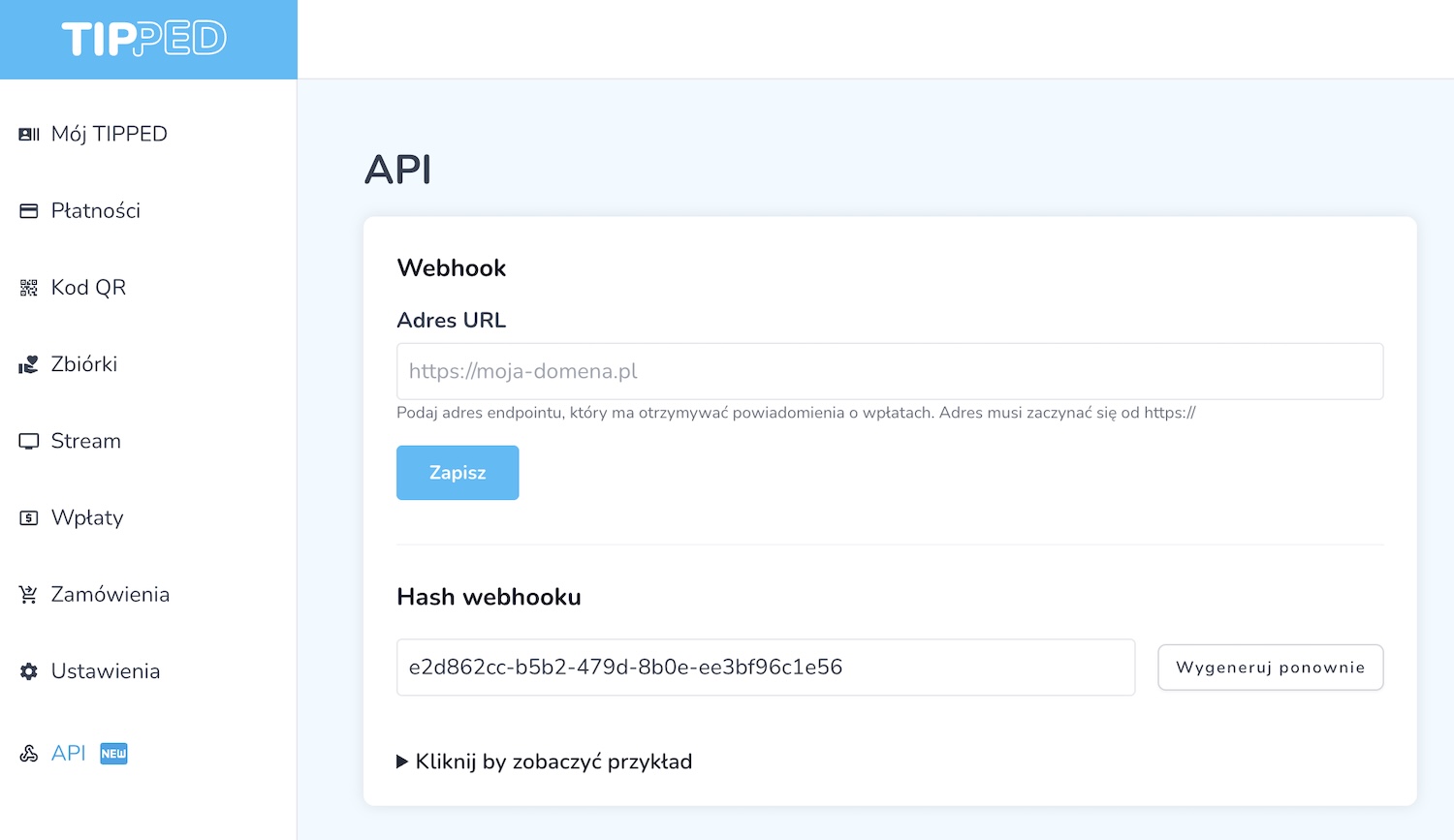1454x840 pixels.
Task: Click the Ustawienia gear icon
Action: pyautogui.click(x=29, y=671)
